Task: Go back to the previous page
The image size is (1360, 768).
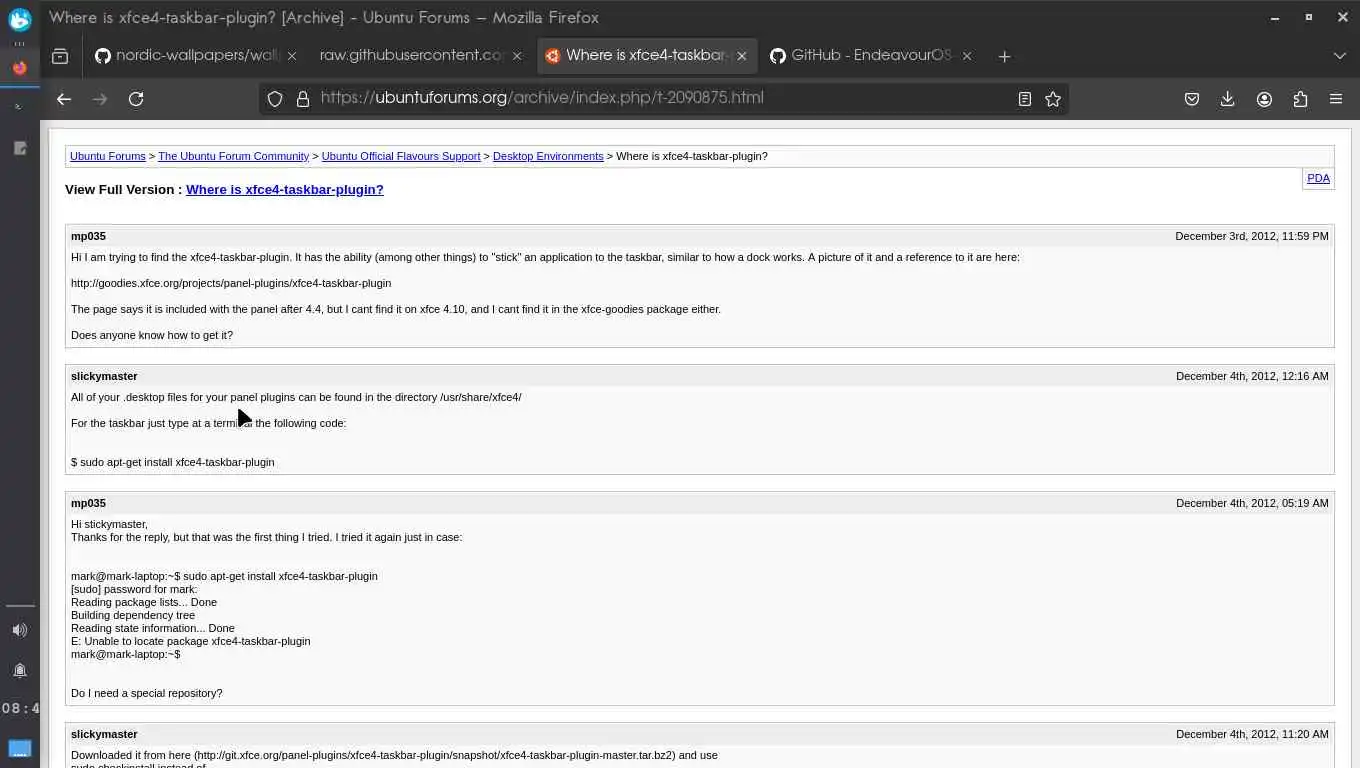Action: pyautogui.click(x=64, y=99)
